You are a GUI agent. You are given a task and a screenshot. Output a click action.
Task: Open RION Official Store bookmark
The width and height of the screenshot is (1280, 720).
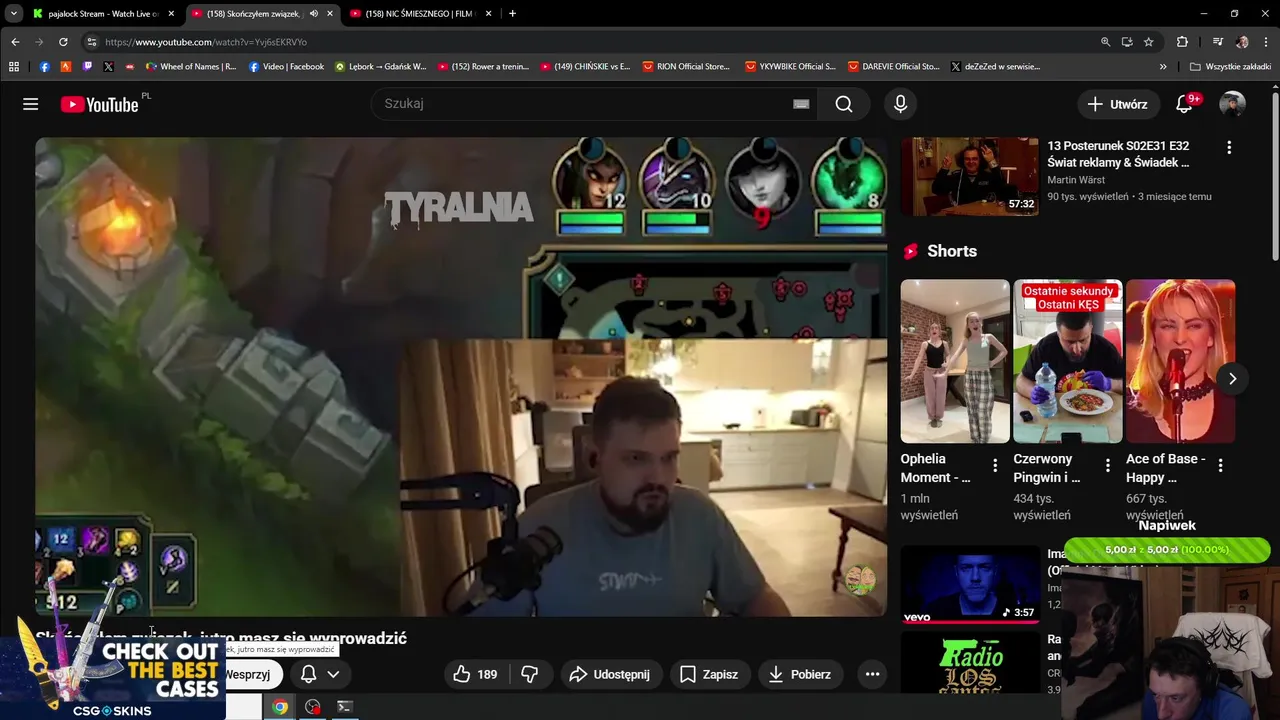pos(686,67)
